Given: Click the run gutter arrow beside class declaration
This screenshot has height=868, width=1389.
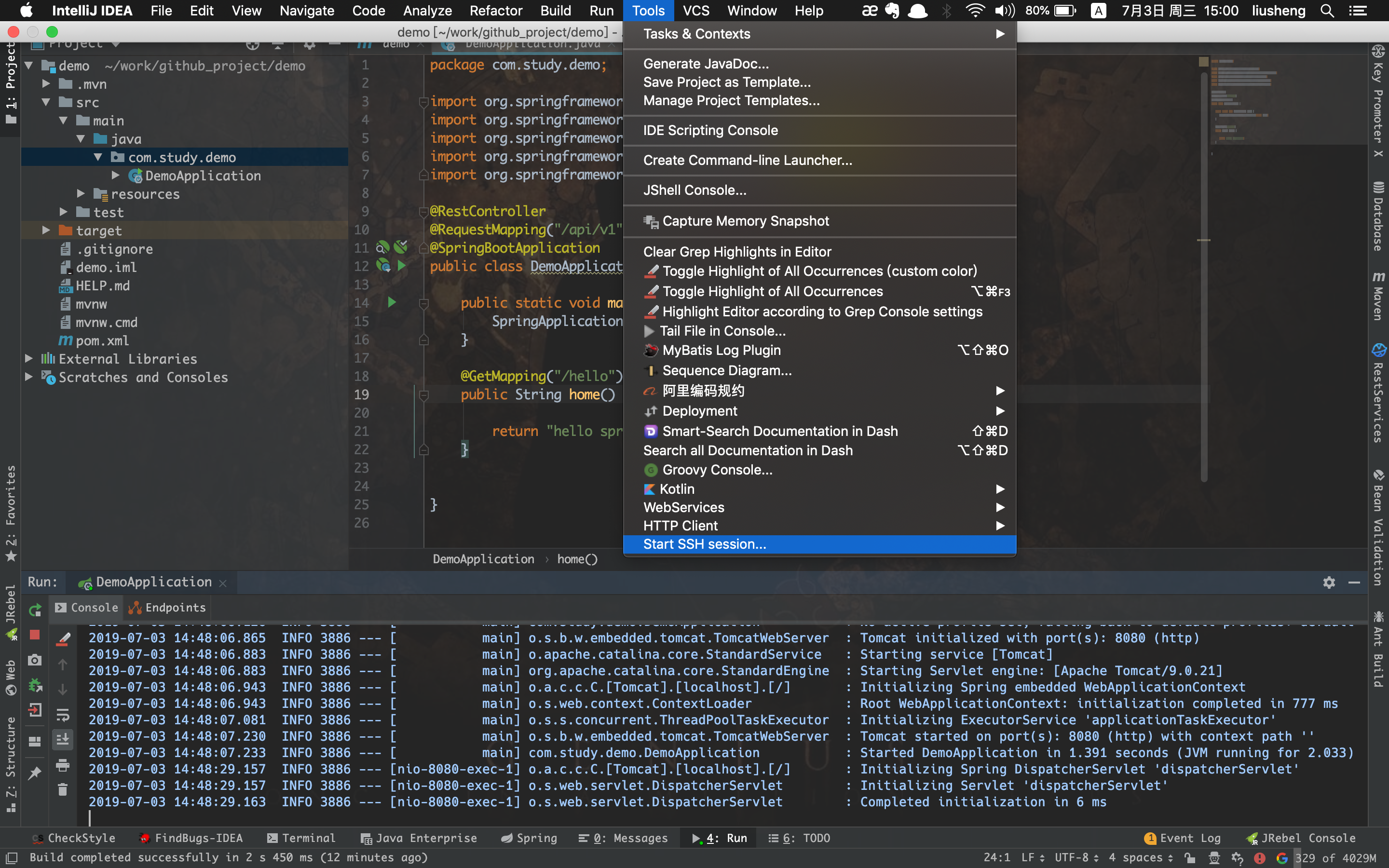Looking at the screenshot, I should coord(402,265).
